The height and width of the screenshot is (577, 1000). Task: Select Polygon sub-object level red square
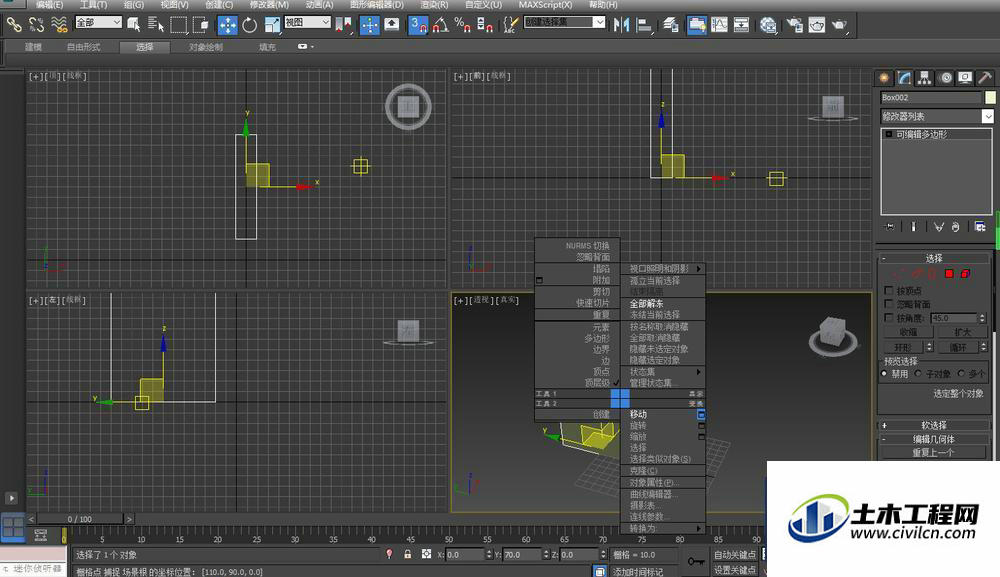click(949, 274)
